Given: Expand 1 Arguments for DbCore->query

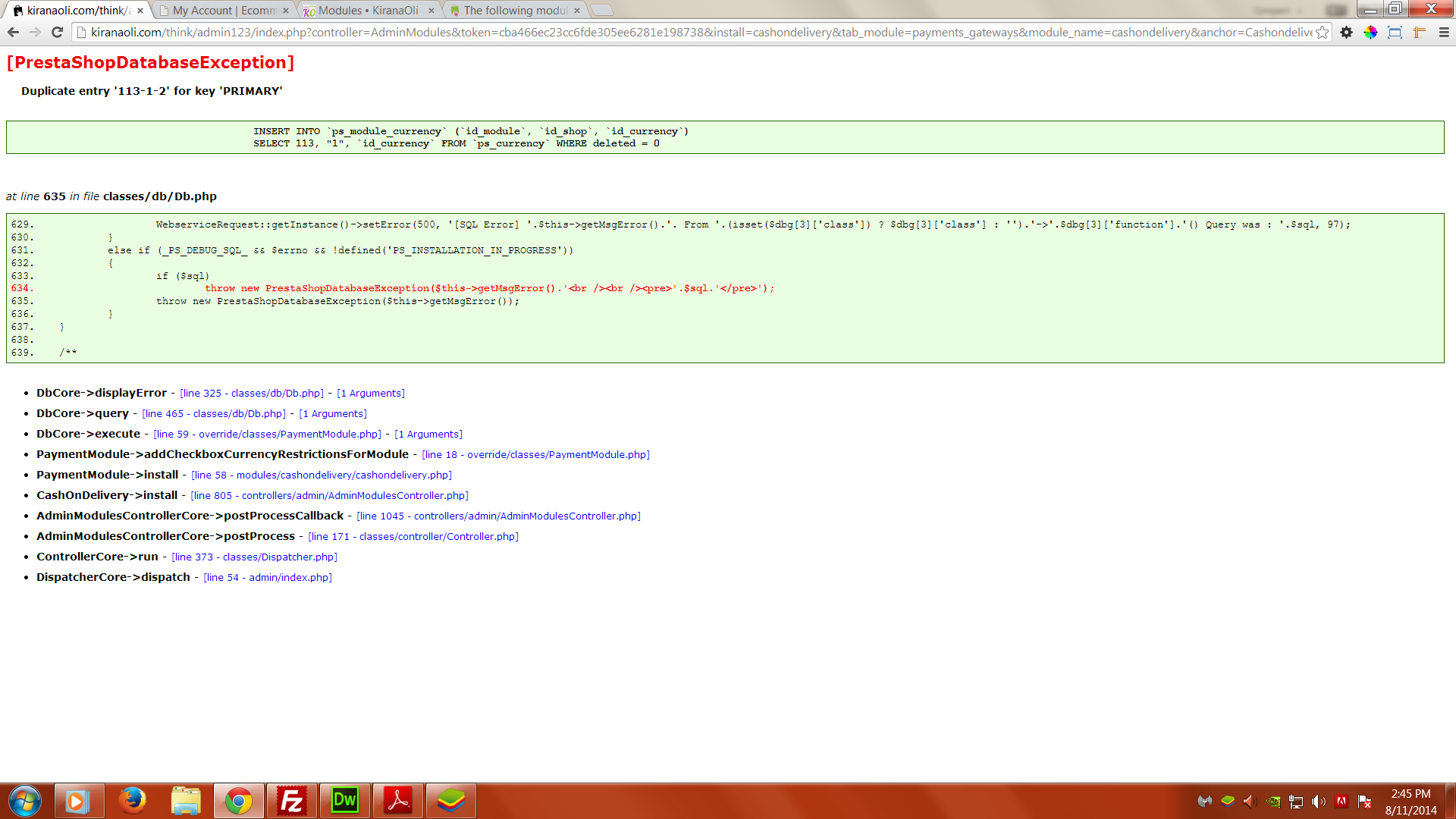Looking at the screenshot, I should 333,414.
